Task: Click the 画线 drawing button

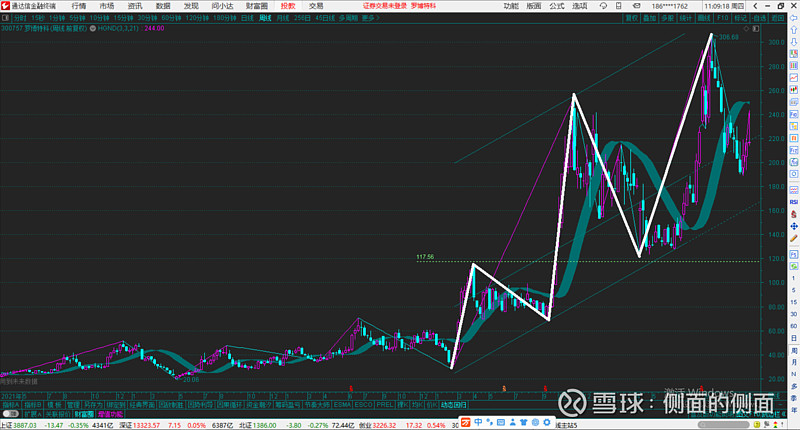Action: [704, 18]
